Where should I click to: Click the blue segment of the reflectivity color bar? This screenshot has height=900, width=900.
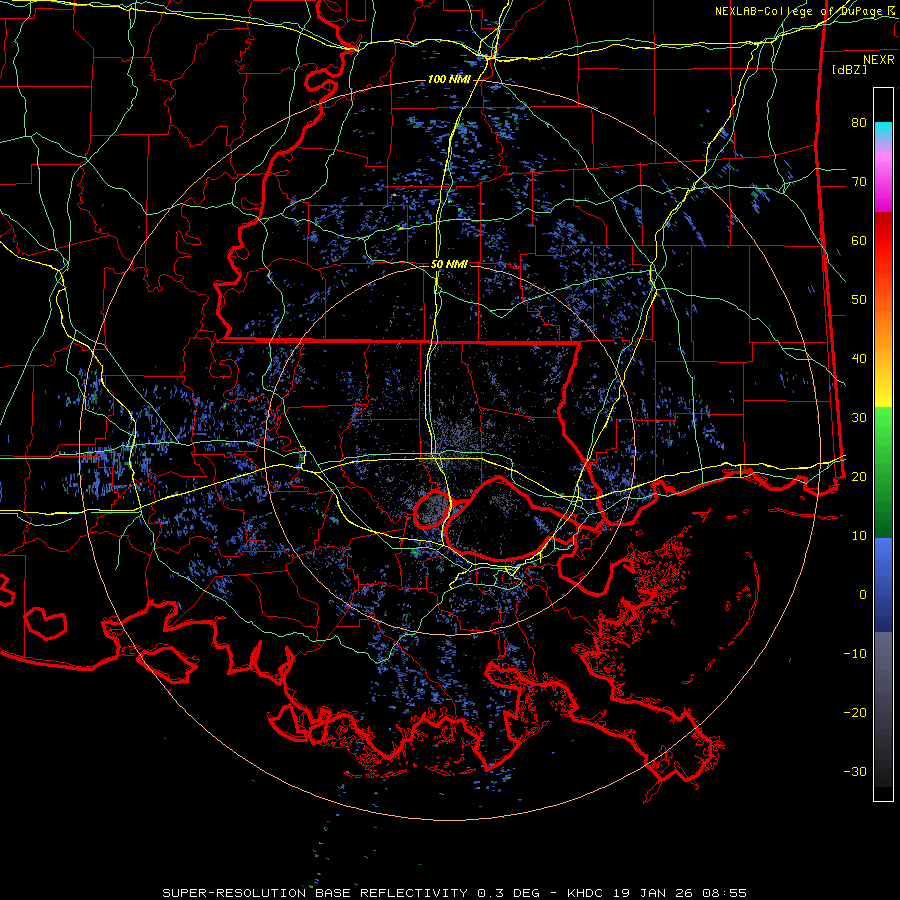(x=883, y=585)
